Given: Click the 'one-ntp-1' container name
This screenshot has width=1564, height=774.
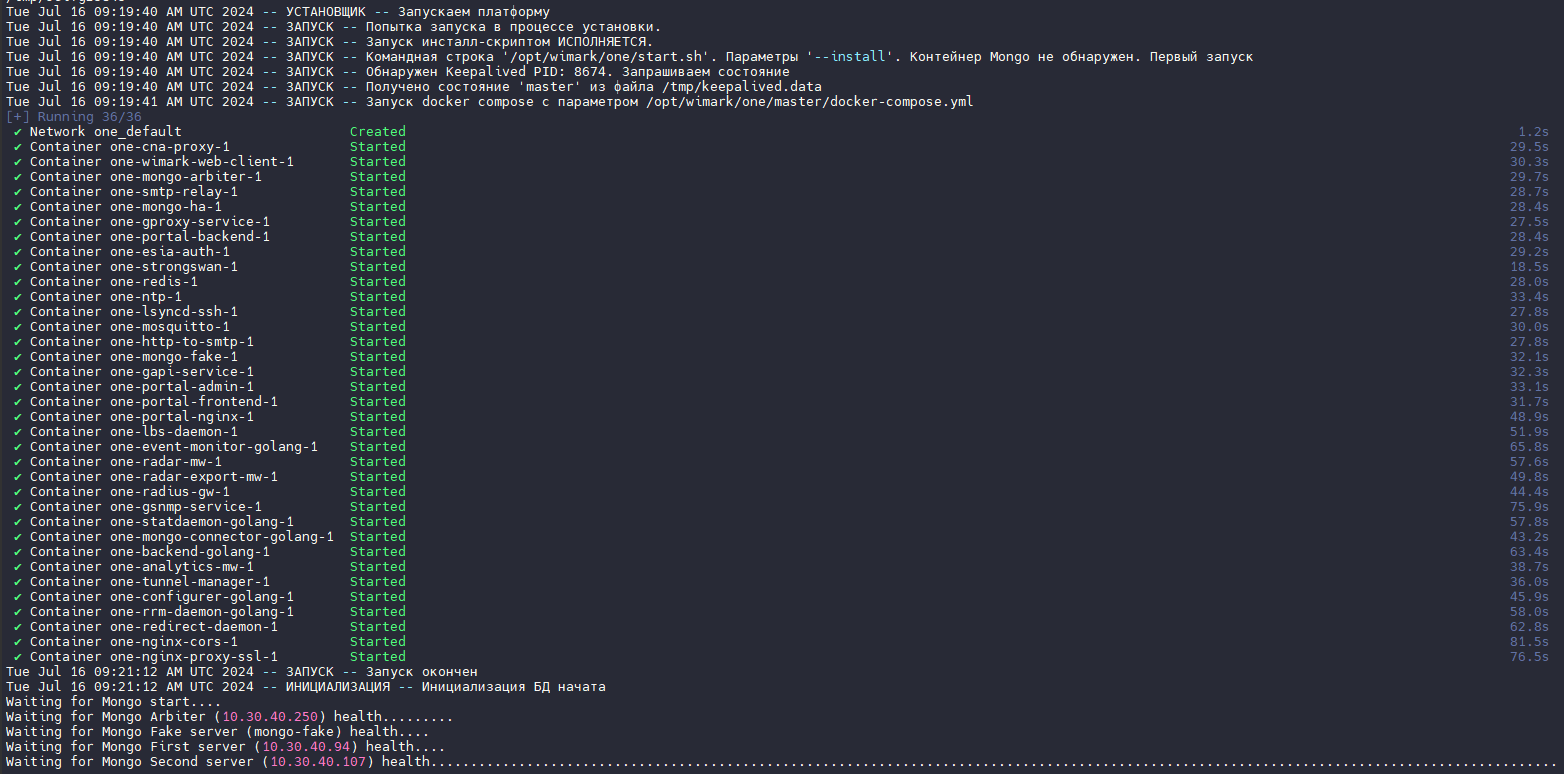Looking at the screenshot, I should pos(146,297).
